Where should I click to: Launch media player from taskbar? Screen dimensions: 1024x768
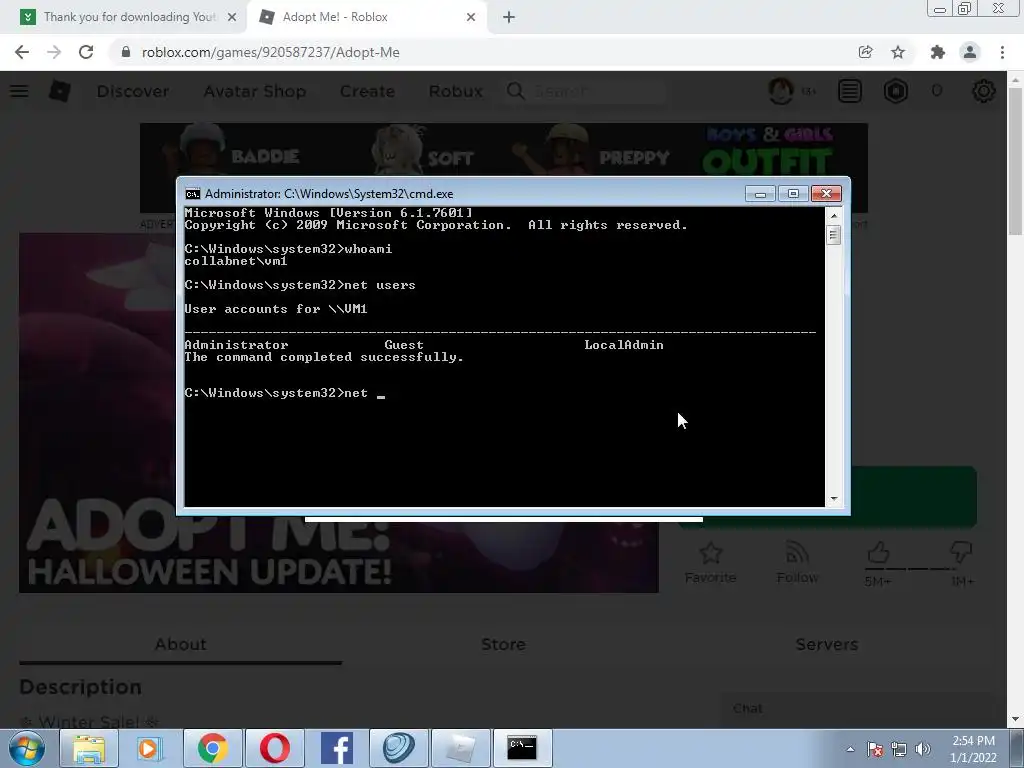click(150, 748)
